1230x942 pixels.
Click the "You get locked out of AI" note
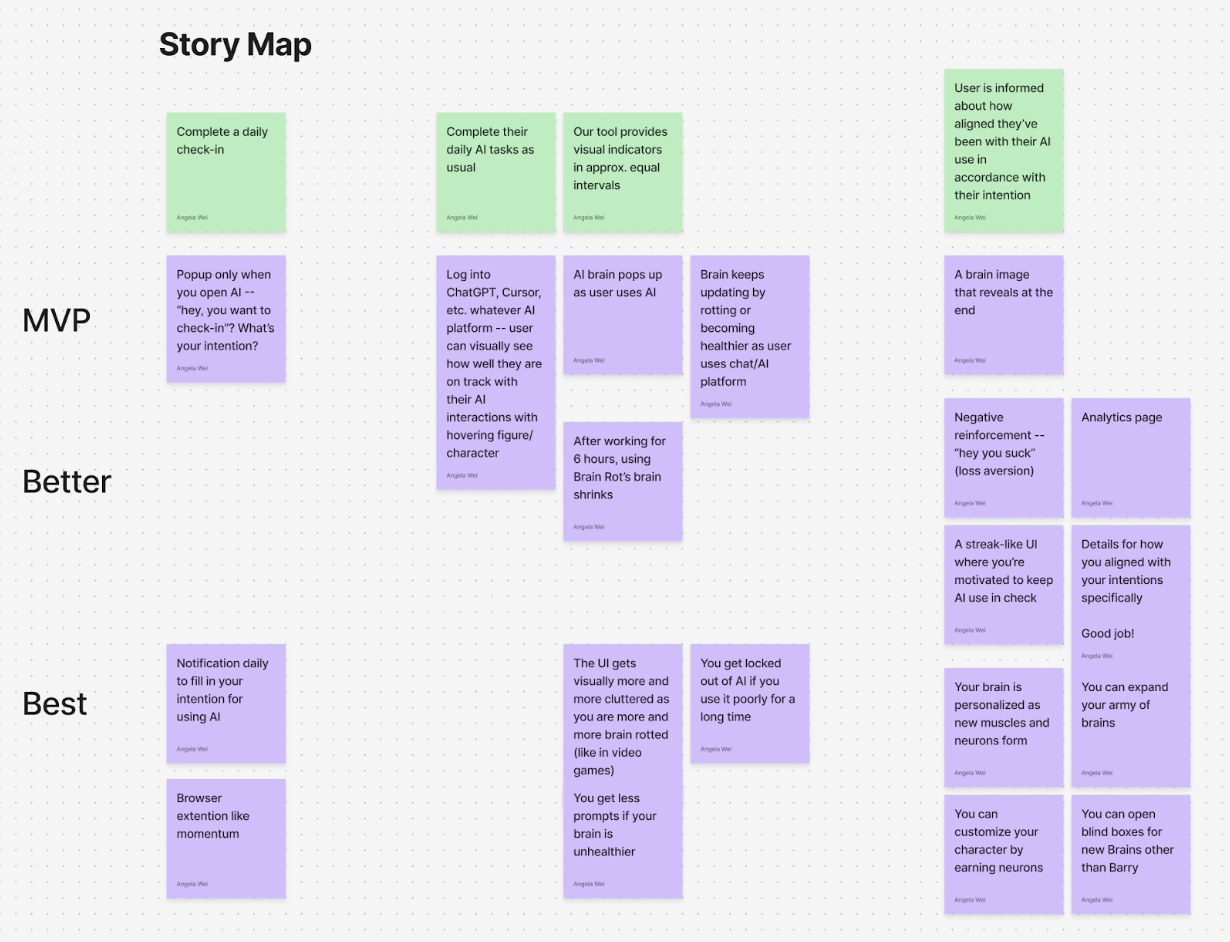[x=749, y=703]
